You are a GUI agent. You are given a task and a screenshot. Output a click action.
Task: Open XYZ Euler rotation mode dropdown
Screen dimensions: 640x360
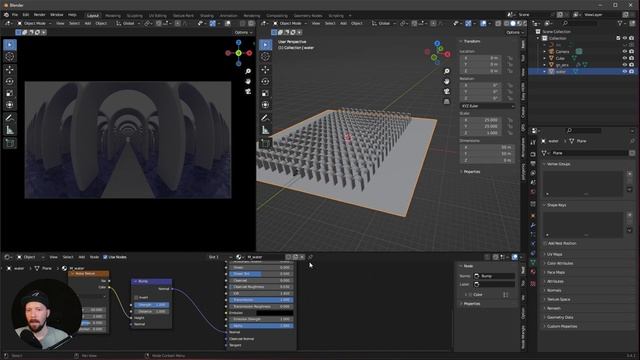click(487, 106)
